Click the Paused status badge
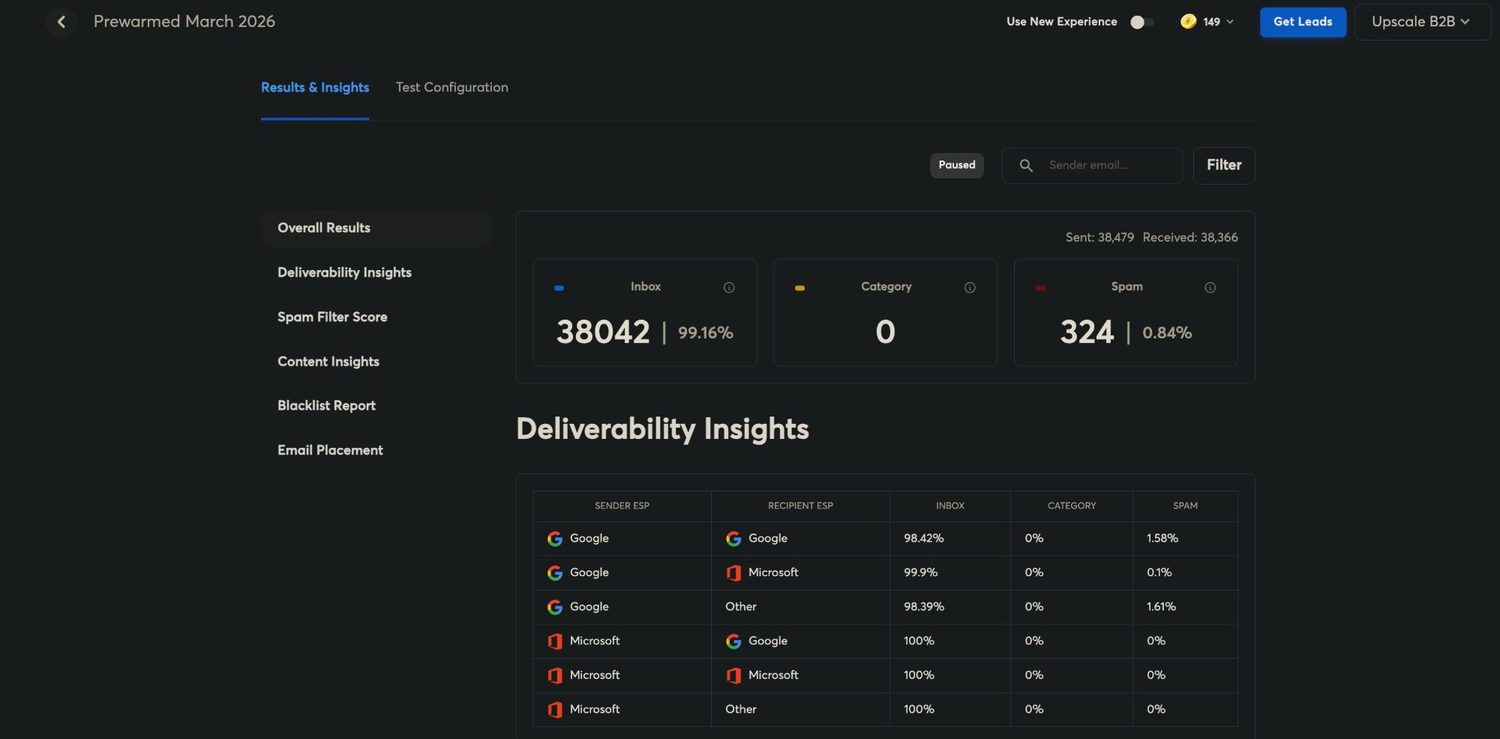The image size is (1500, 739). point(957,165)
